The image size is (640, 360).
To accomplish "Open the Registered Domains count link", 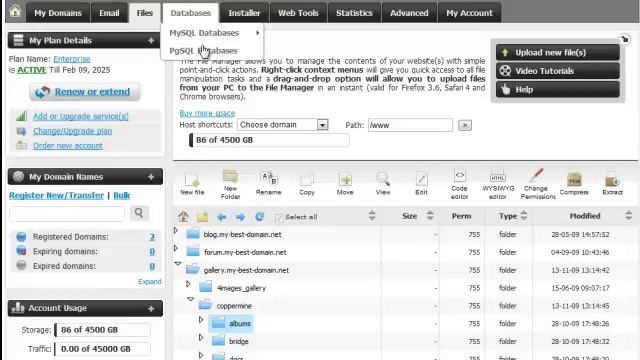I will tap(152, 237).
